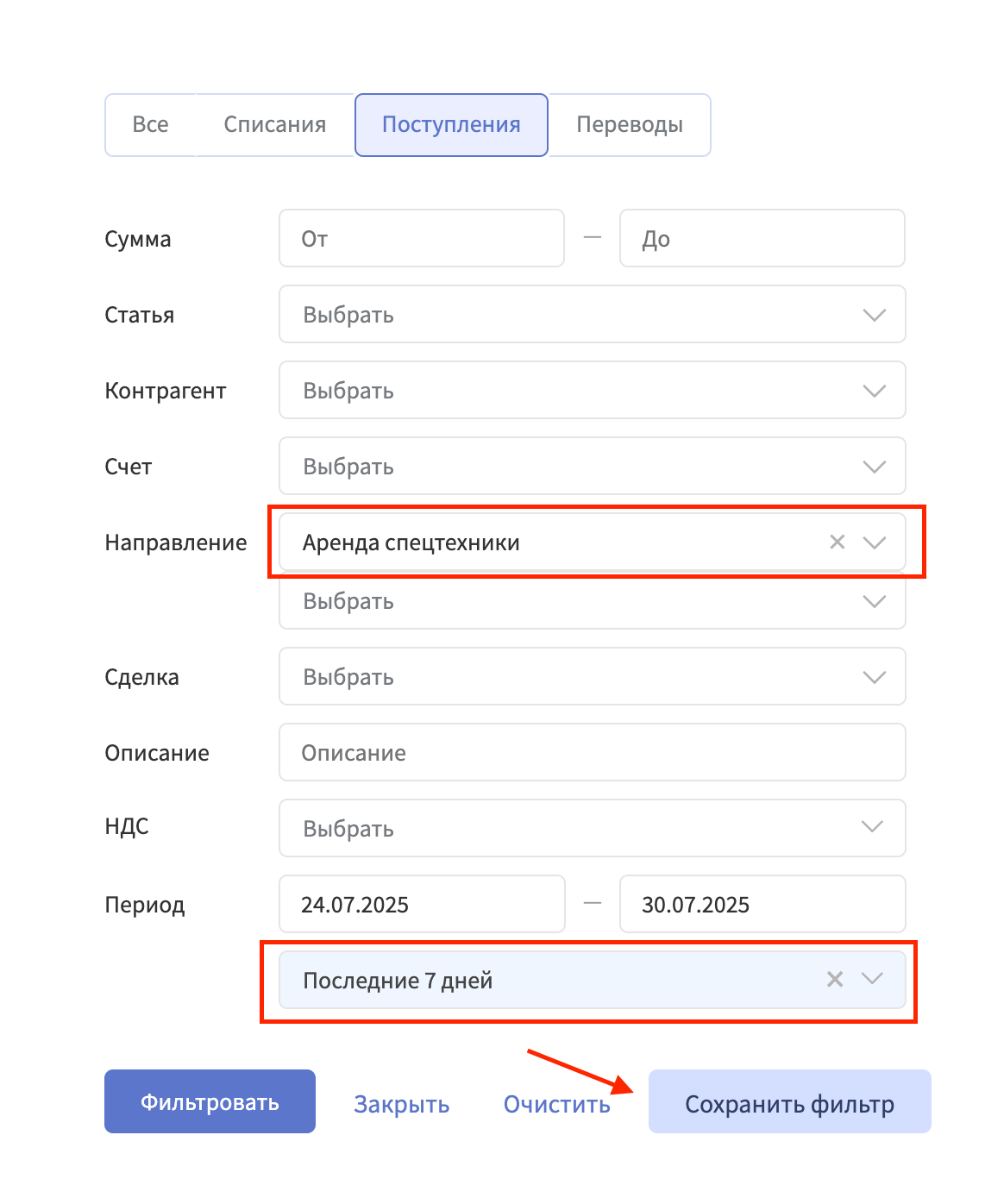Open the second Направление Выбрать dropdown
Viewport: 985px width, 1204px height.
click(x=592, y=601)
